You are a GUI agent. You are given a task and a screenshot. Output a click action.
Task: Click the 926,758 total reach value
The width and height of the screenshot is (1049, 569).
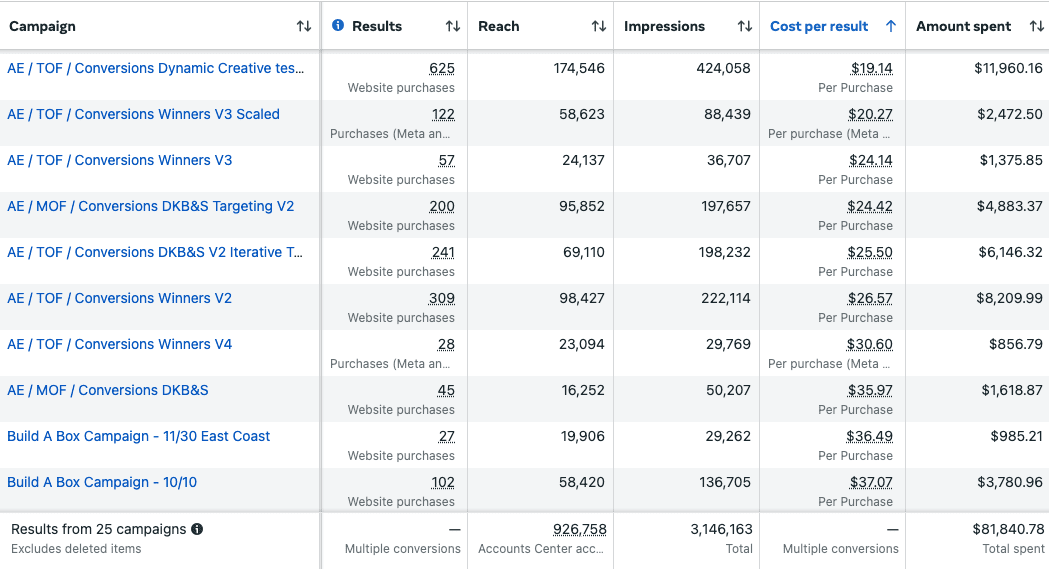(x=579, y=530)
